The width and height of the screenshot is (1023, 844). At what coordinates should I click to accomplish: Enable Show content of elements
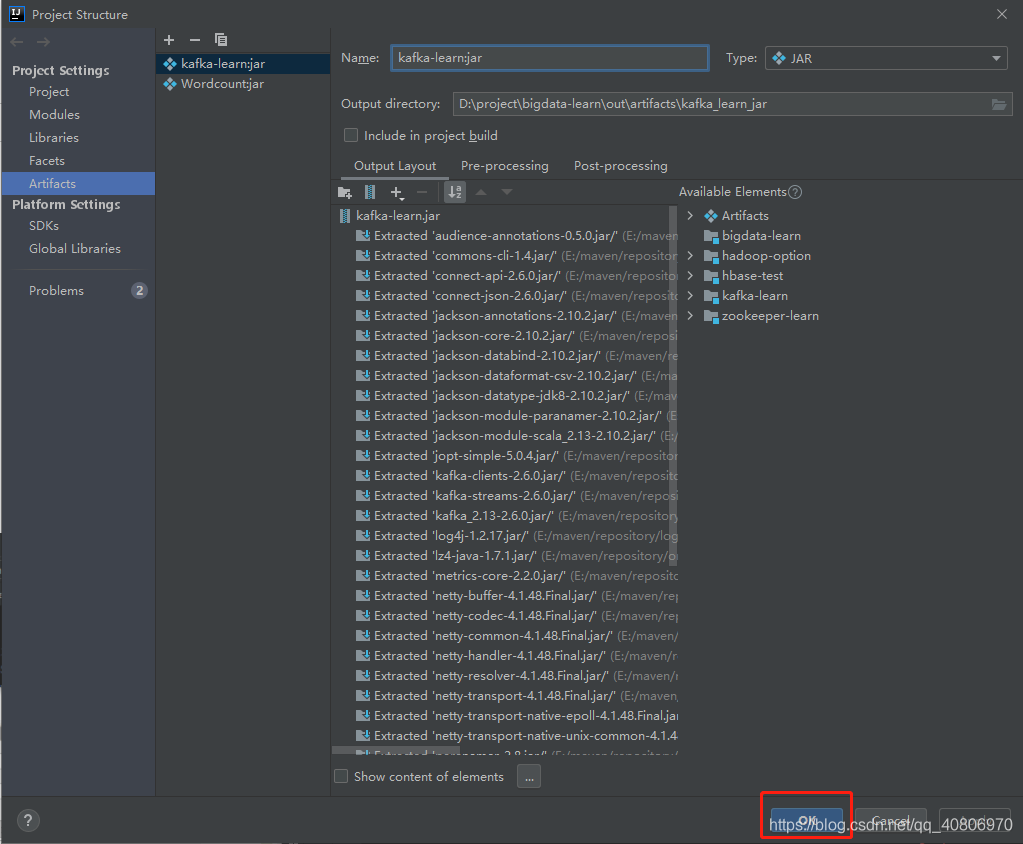click(x=341, y=776)
